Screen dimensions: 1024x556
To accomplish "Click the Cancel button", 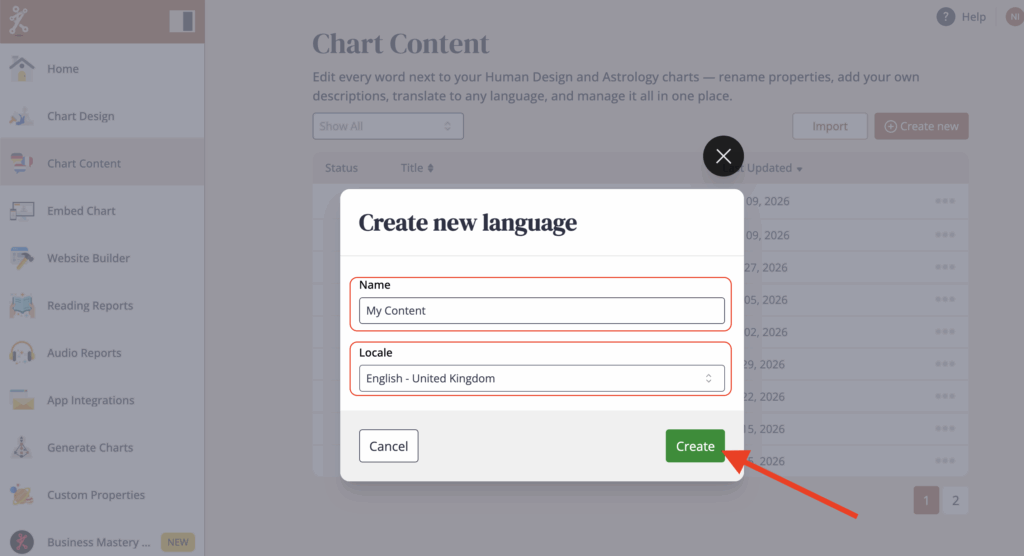I will 388,446.
